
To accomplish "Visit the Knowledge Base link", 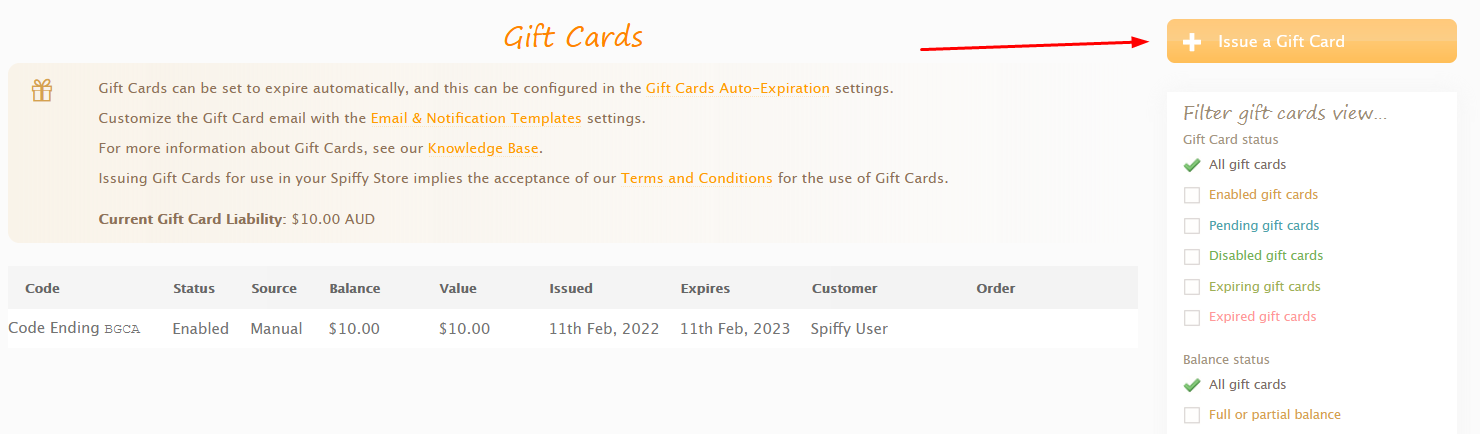I will pos(483,148).
